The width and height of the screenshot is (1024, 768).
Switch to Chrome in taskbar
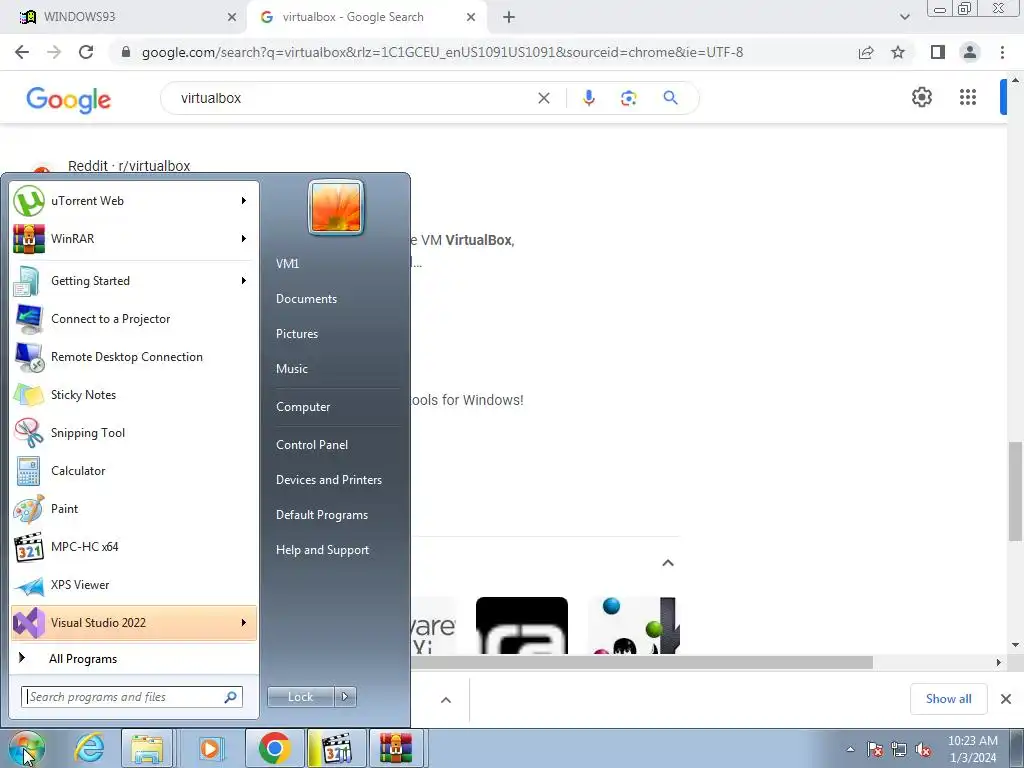[274, 748]
